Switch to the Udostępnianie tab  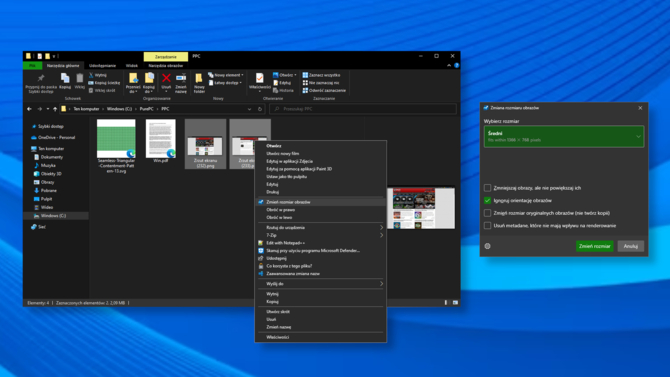(103, 65)
